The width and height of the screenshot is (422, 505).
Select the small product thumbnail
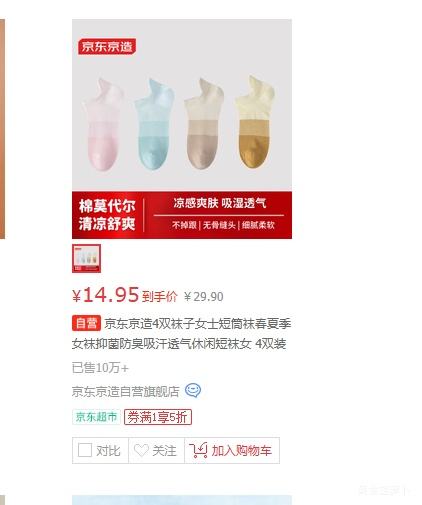click(86, 258)
